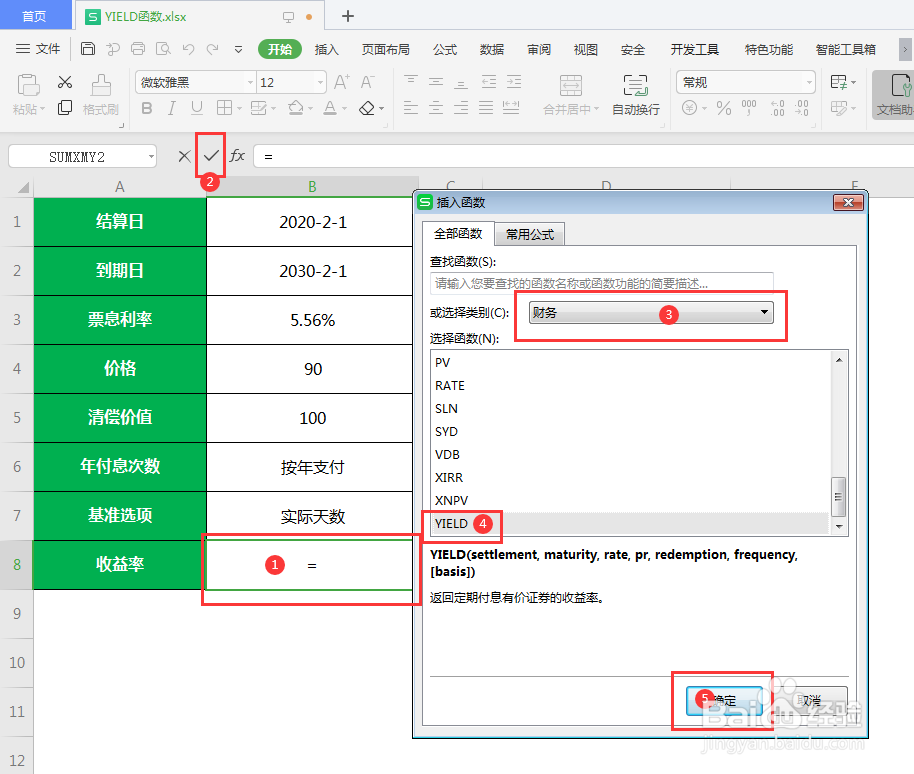This screenshot has width=914, height=774.
Task: Click the Paste clipboard icon
Action: [x=28, y=85]
